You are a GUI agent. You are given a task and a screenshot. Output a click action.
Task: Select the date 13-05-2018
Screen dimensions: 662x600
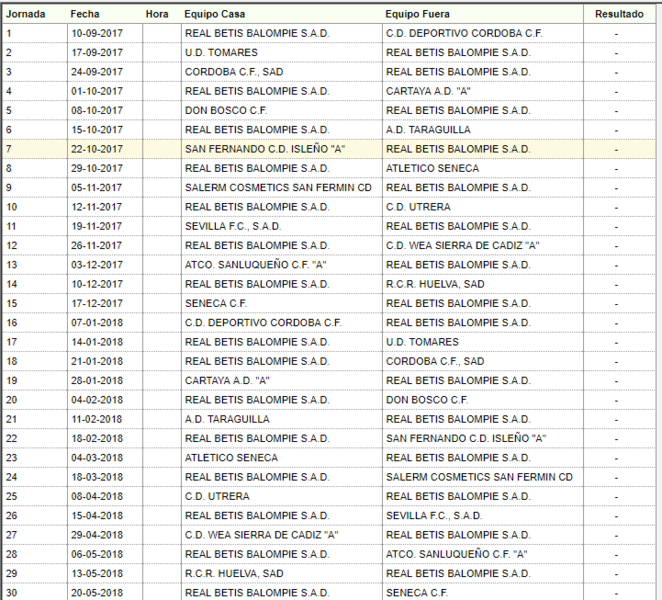pyautogui.click(x=97, y=573)
